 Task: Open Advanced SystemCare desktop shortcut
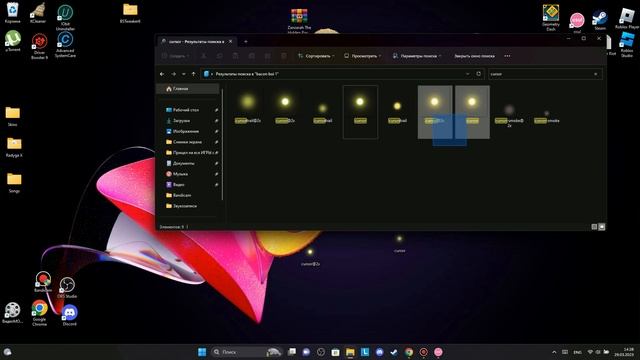click(65, 44)
